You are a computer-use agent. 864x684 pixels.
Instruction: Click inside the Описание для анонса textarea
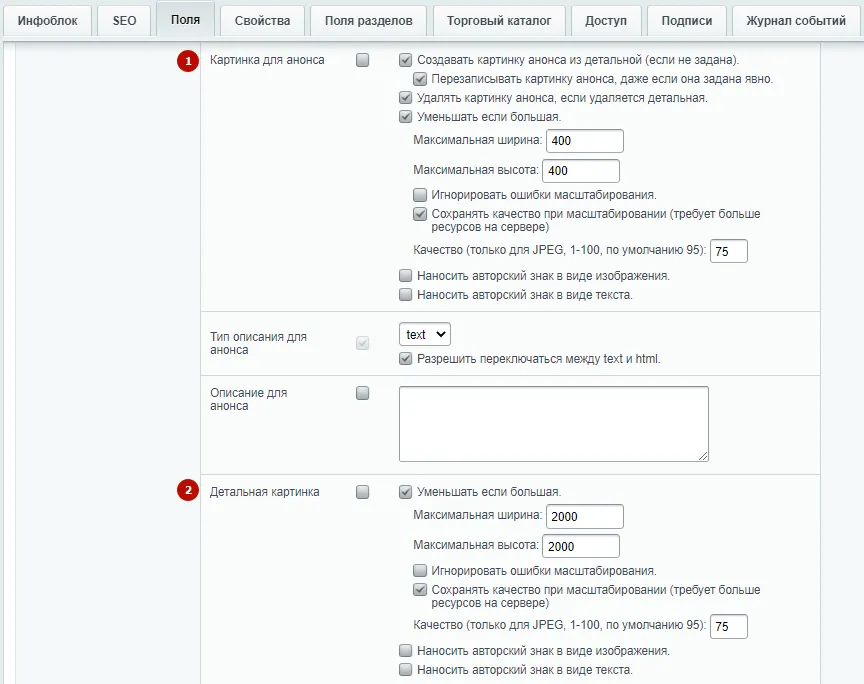tap(554, 424)
